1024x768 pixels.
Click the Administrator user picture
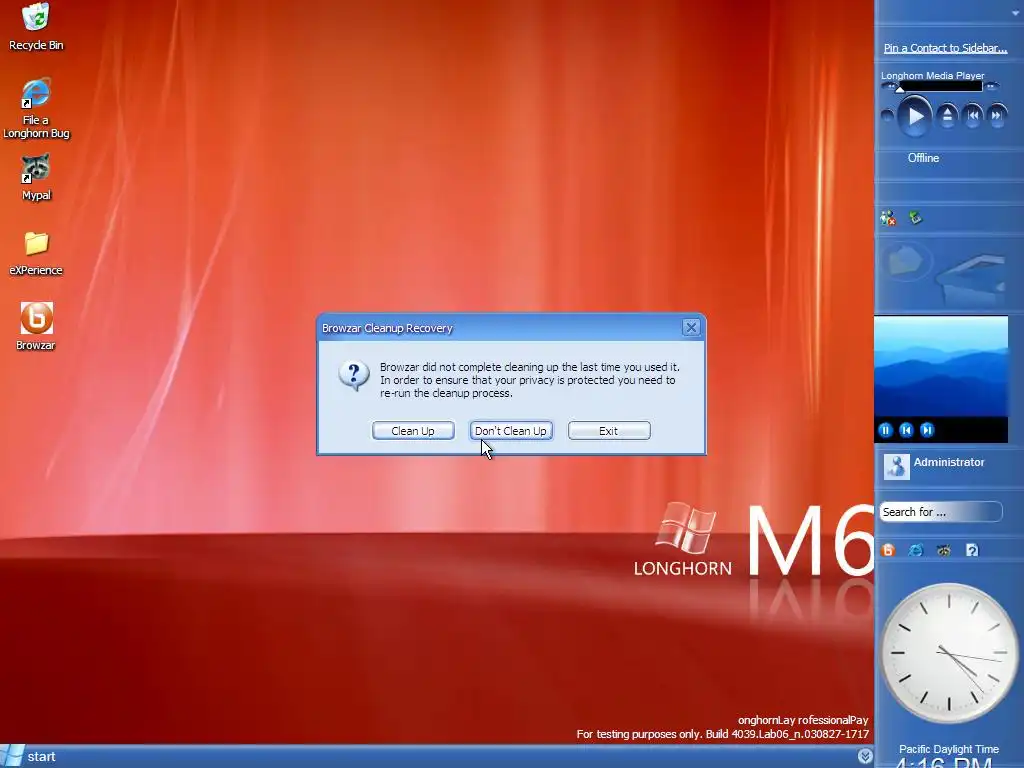896,466
